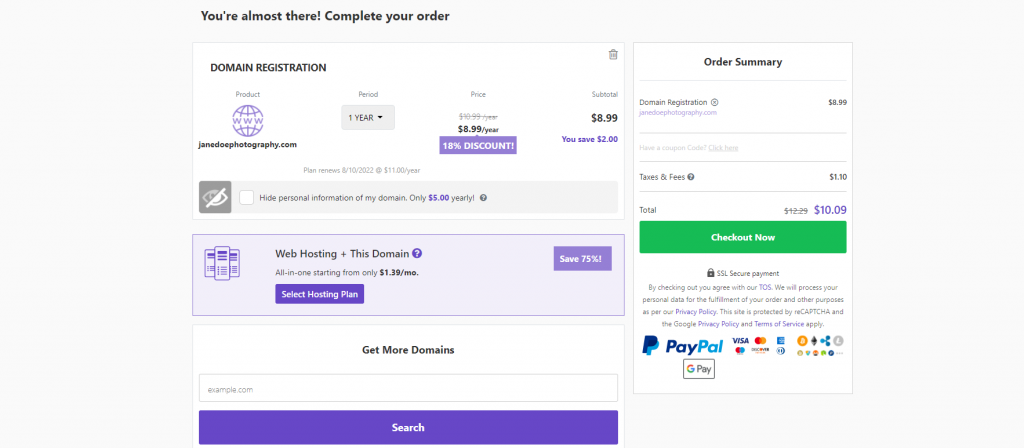Delete the domain registration with trash icon

point(613,54)
